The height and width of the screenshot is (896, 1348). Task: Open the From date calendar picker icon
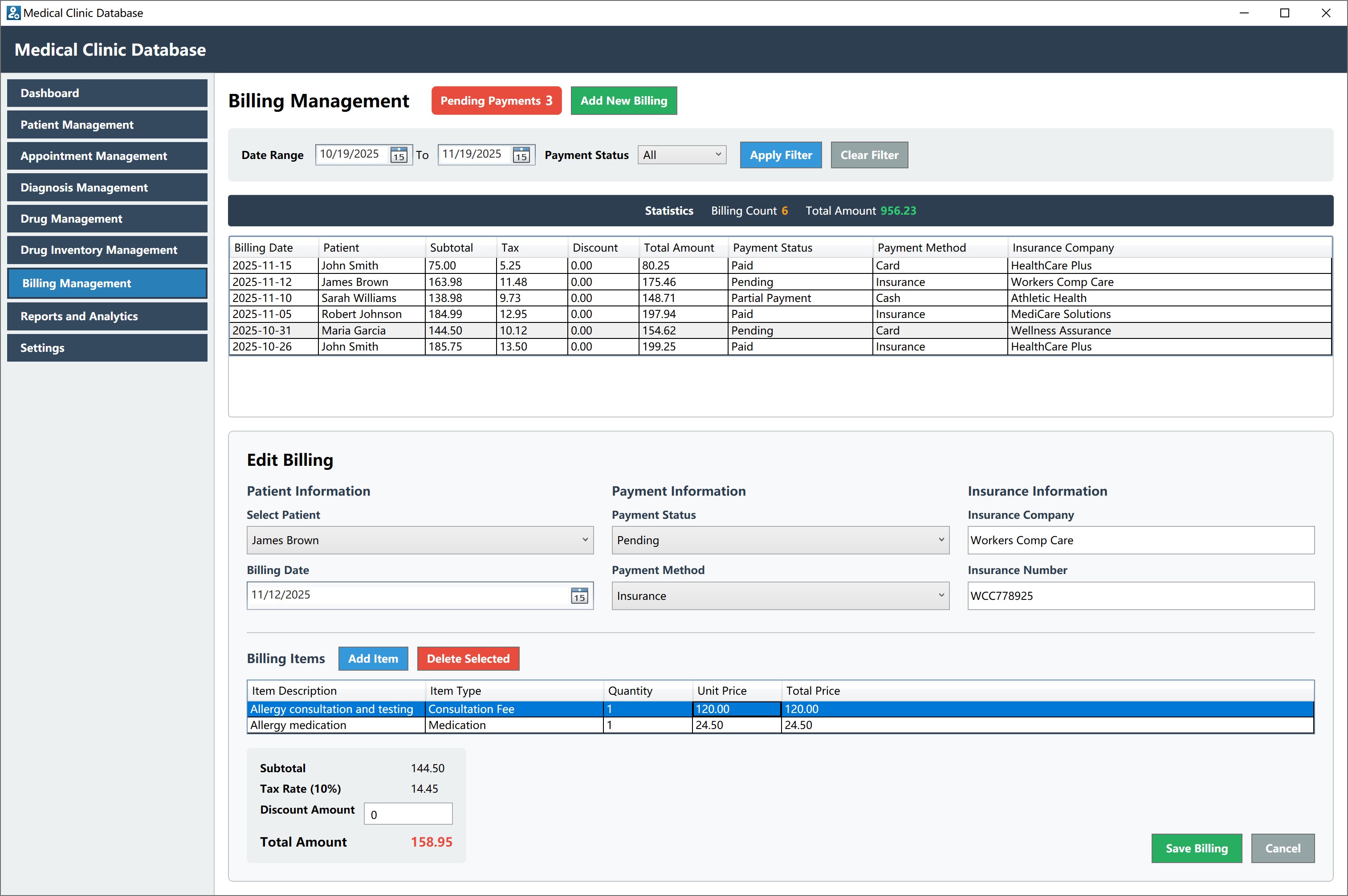coord(398,155)
